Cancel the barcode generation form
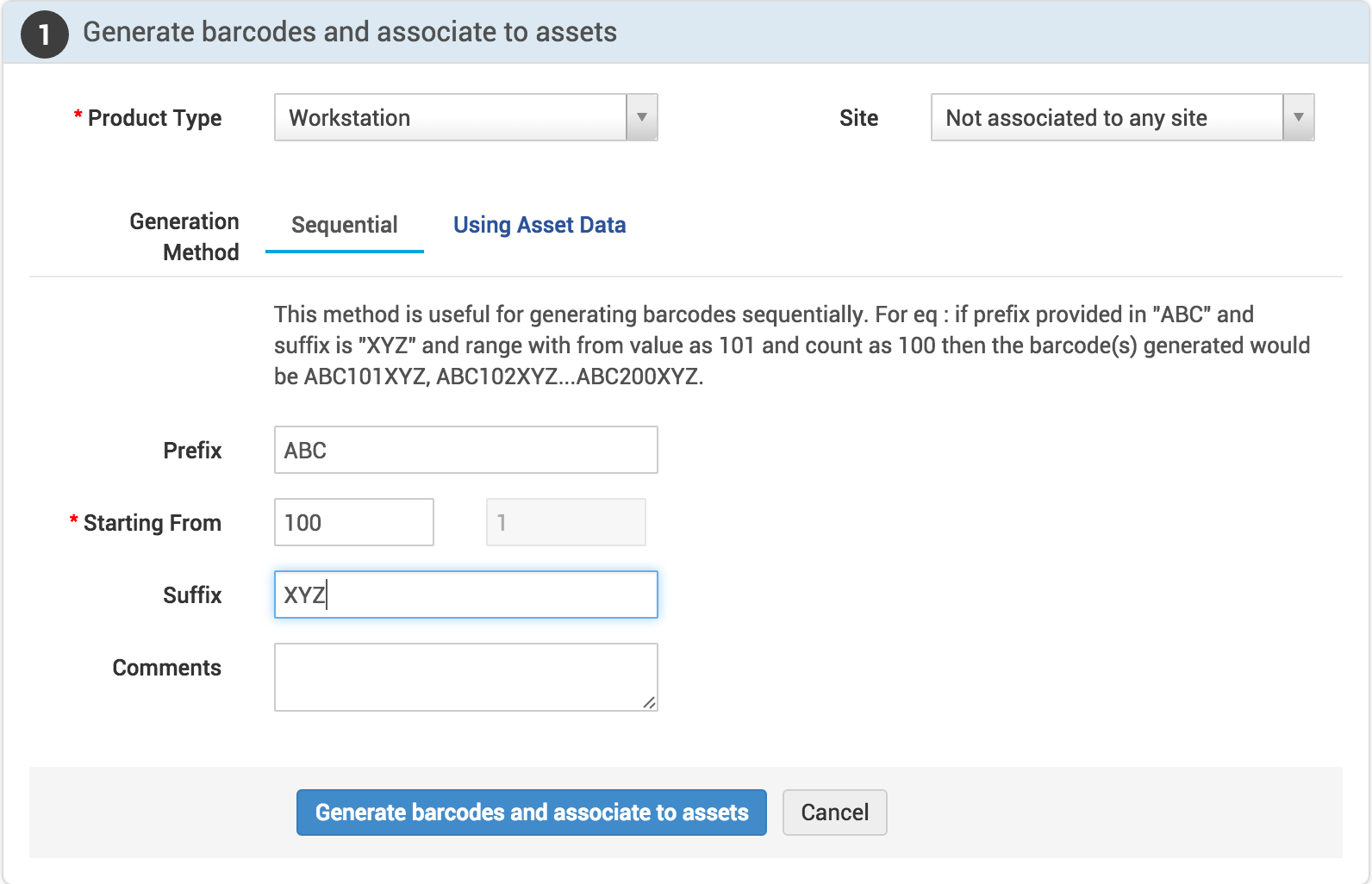The width and height of the screenshot is (1372, 884). 833,812
